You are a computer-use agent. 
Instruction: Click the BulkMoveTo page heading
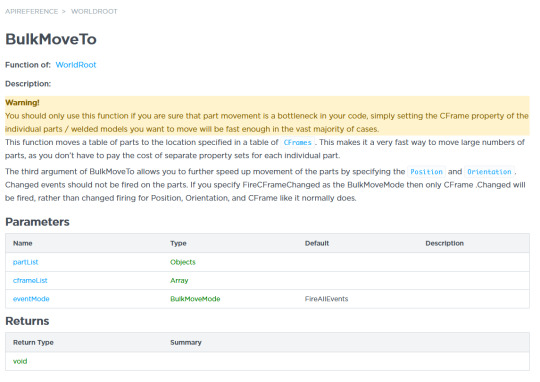[x=51, y=39]
